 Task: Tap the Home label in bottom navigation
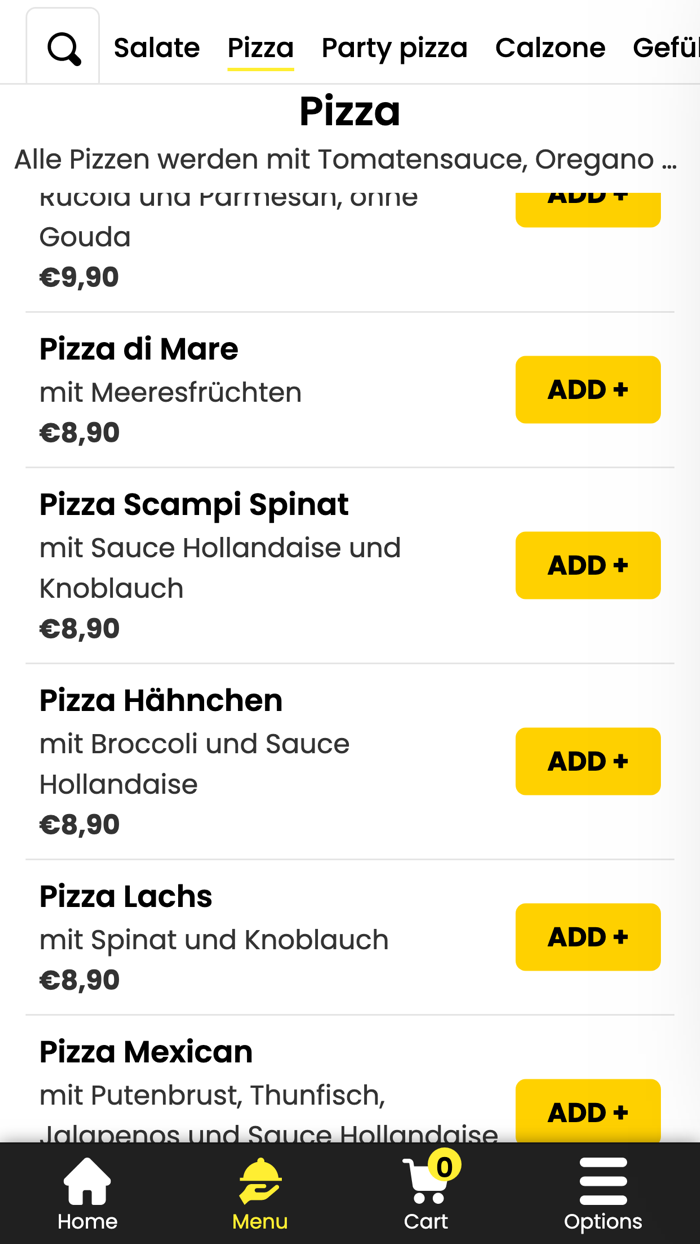(x=87, y=1221)
